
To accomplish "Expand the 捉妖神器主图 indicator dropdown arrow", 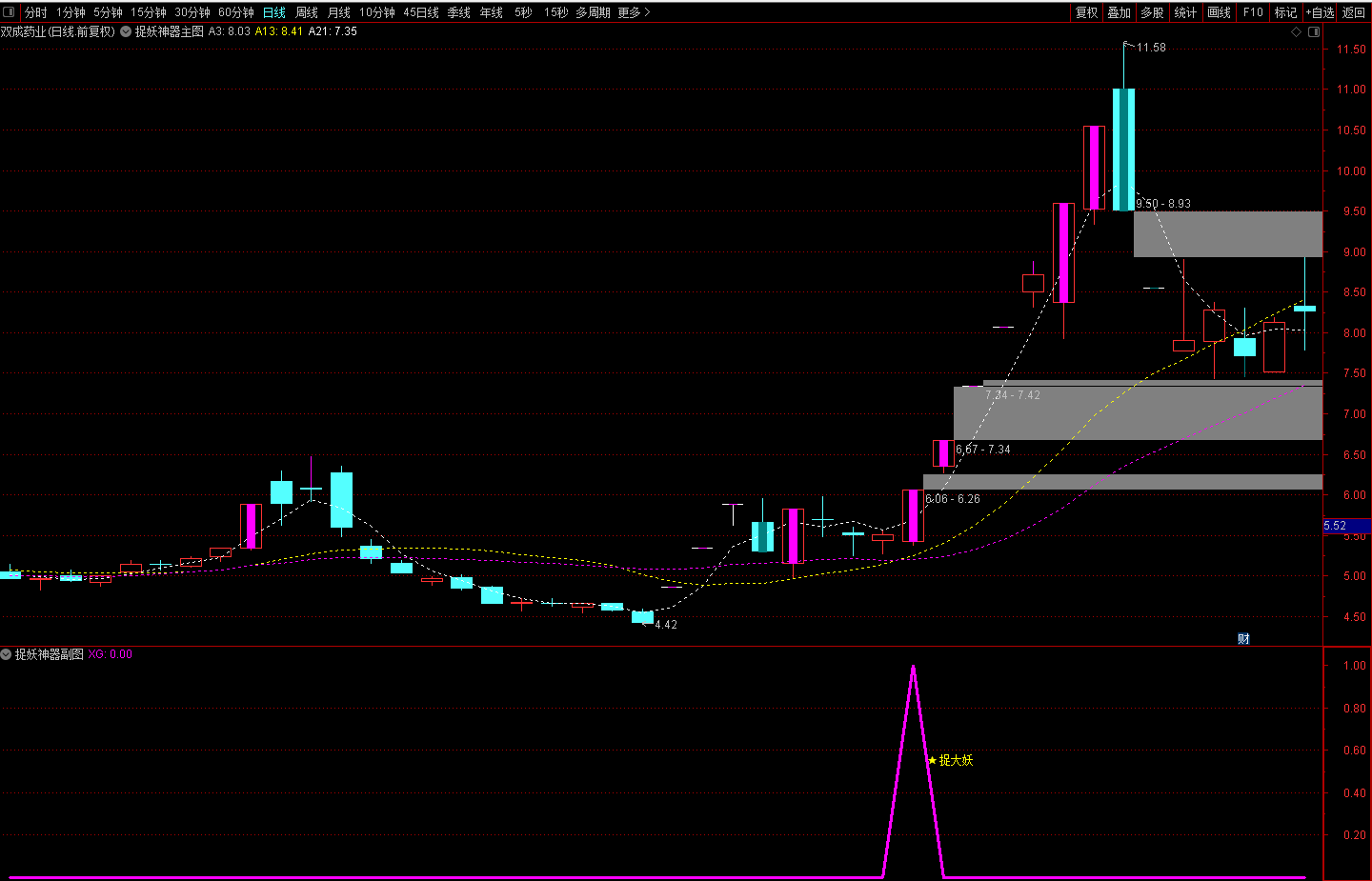I will pos(126,31).
